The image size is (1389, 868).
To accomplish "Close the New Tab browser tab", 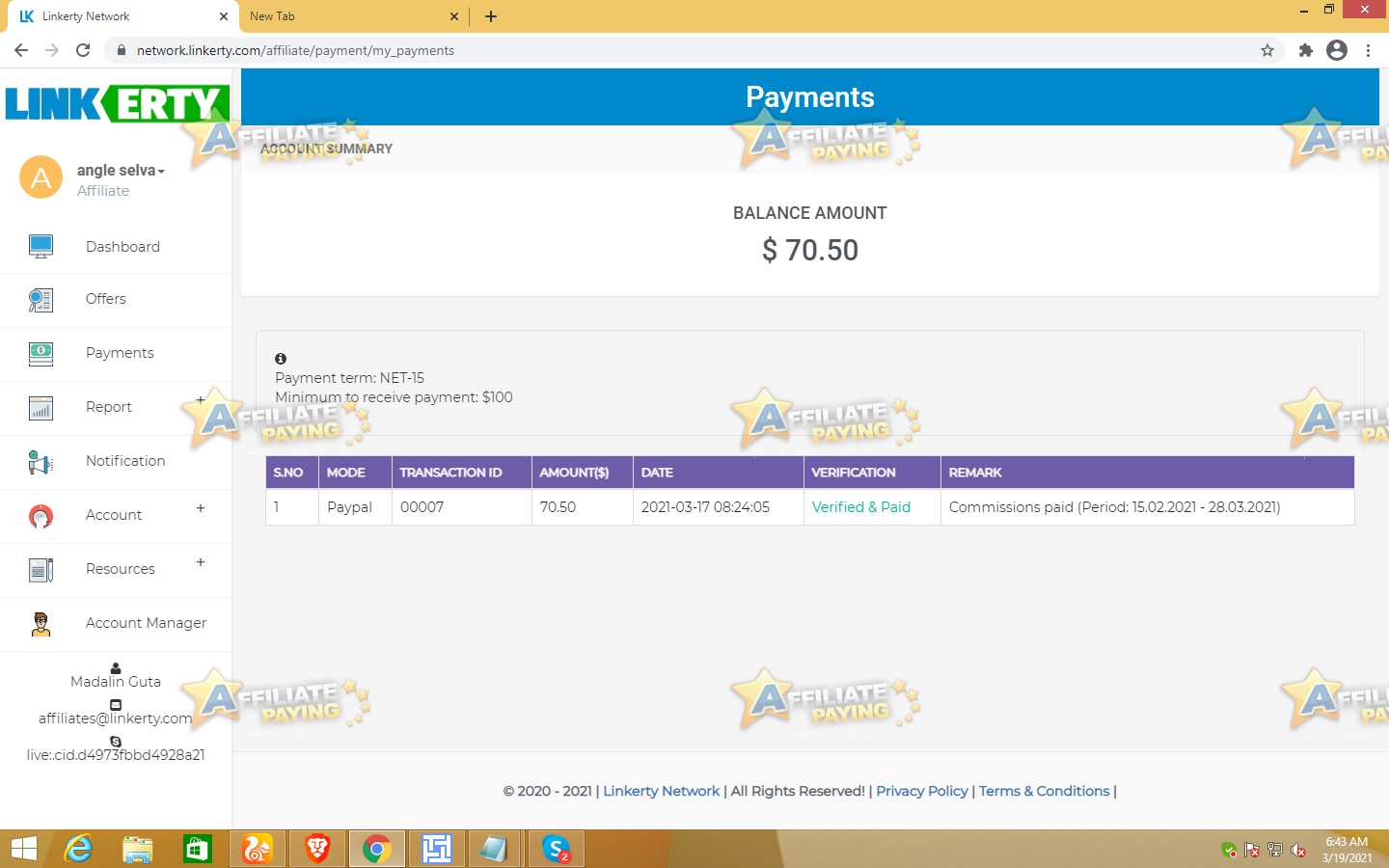I will point(454,16).
